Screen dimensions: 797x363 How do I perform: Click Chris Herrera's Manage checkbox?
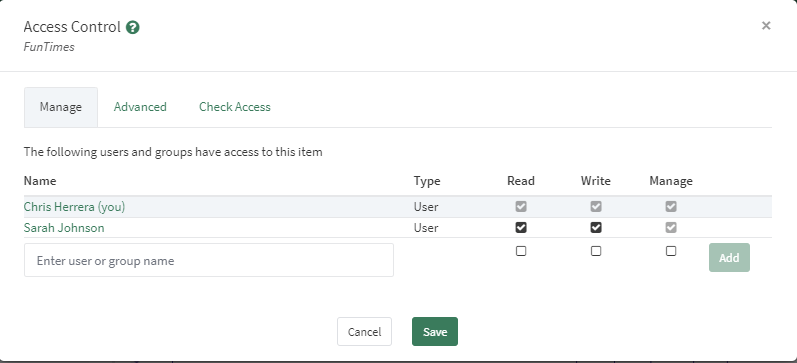pyautogui.click(x=671, y=206)
